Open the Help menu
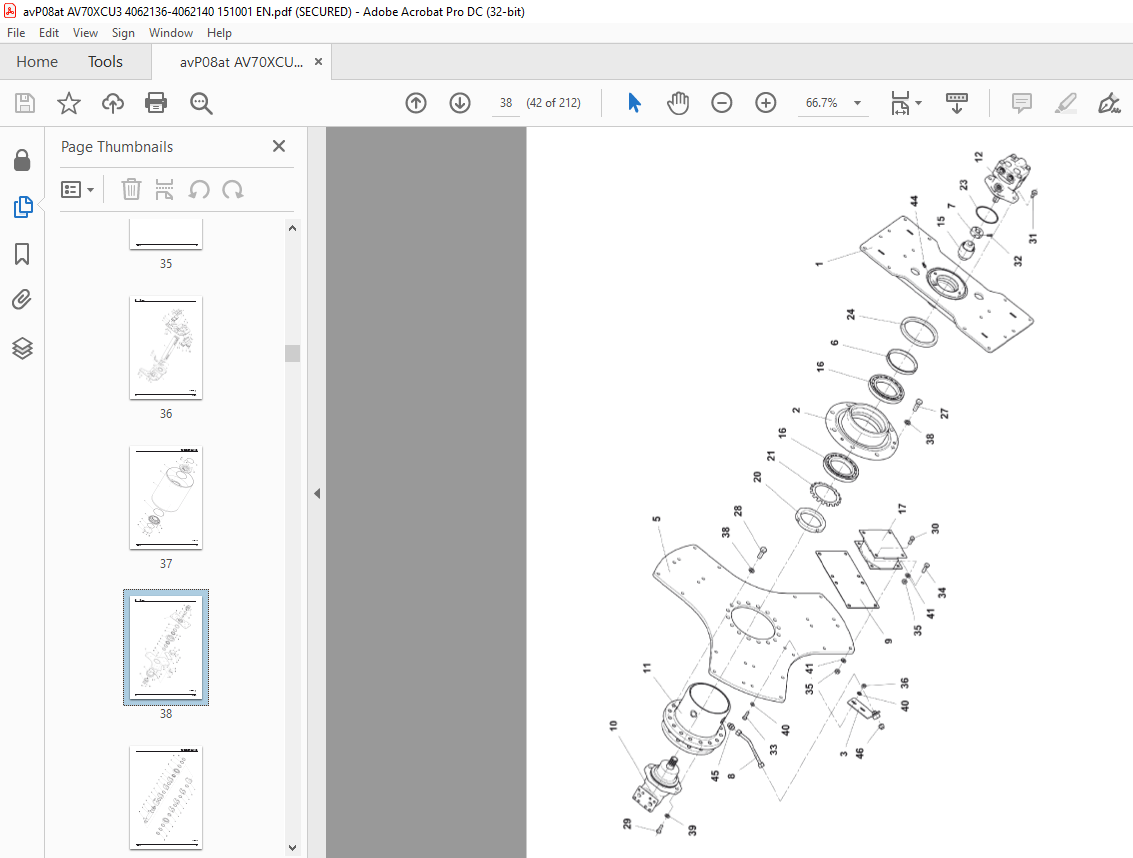This screenshot has width=1133, height=858. (x=219, y=33)
